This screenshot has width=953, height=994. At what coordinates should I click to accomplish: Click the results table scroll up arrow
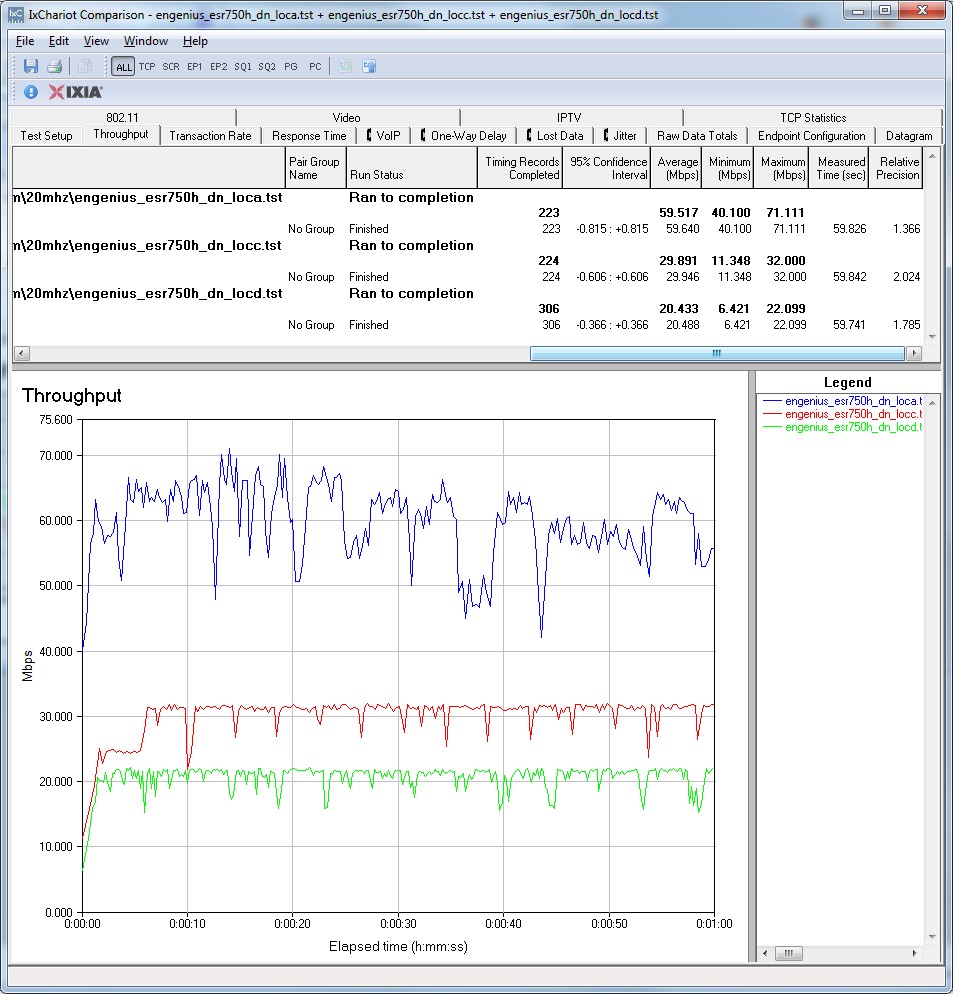point(931,156)
